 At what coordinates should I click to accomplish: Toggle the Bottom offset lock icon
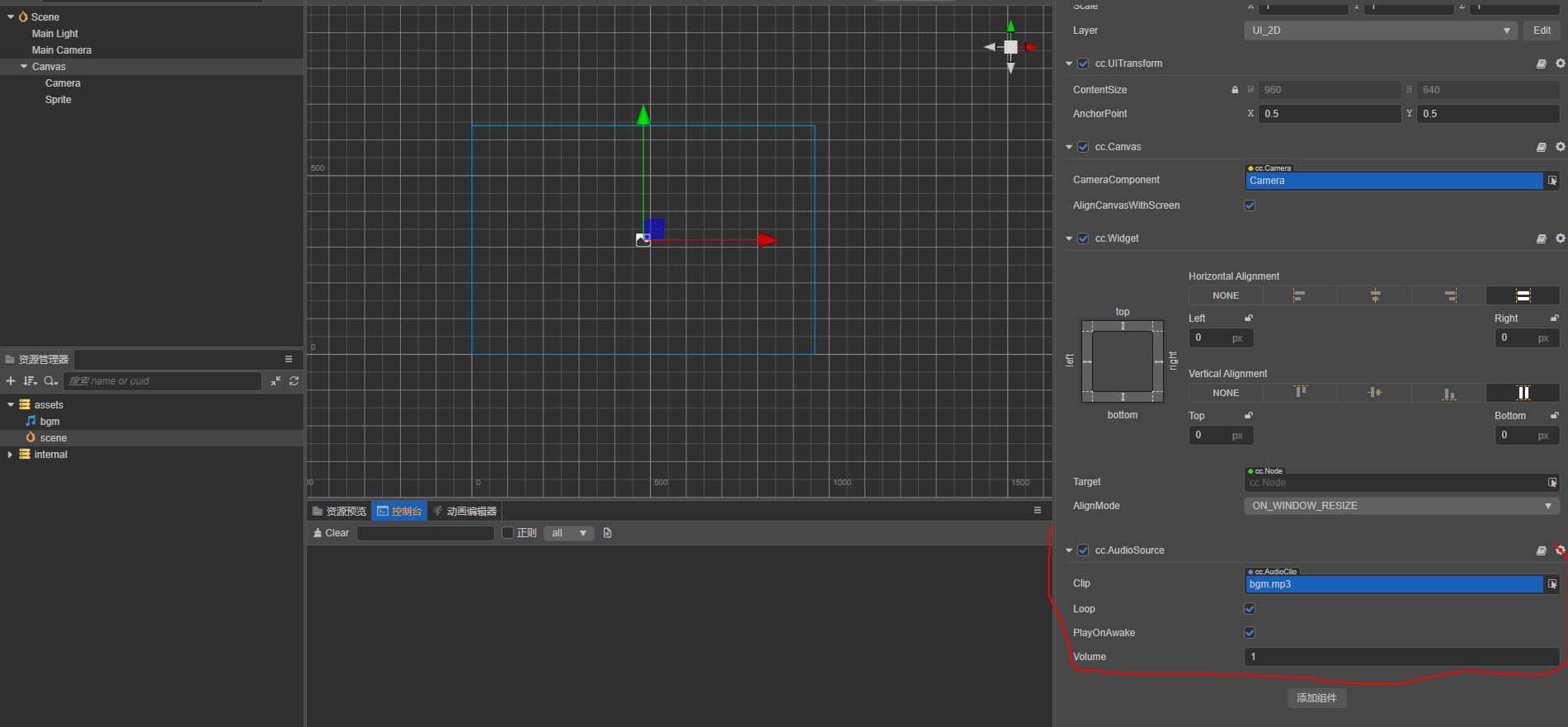tap(1555, 415)
